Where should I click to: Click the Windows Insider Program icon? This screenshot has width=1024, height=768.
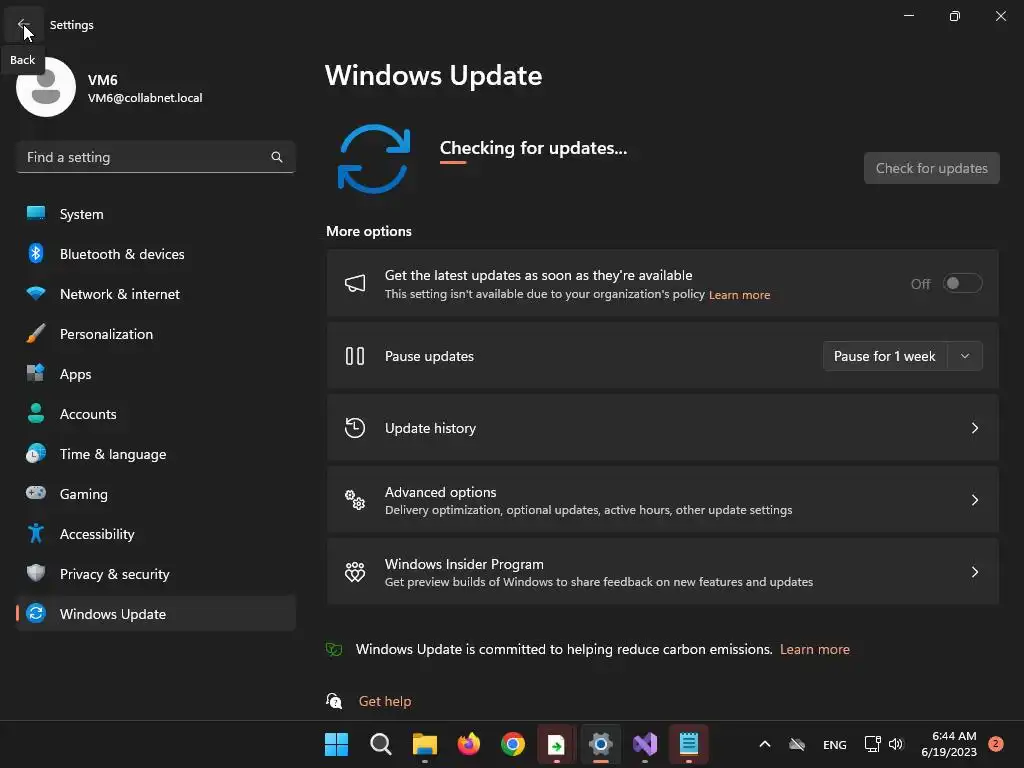click(x=355, y=572)
